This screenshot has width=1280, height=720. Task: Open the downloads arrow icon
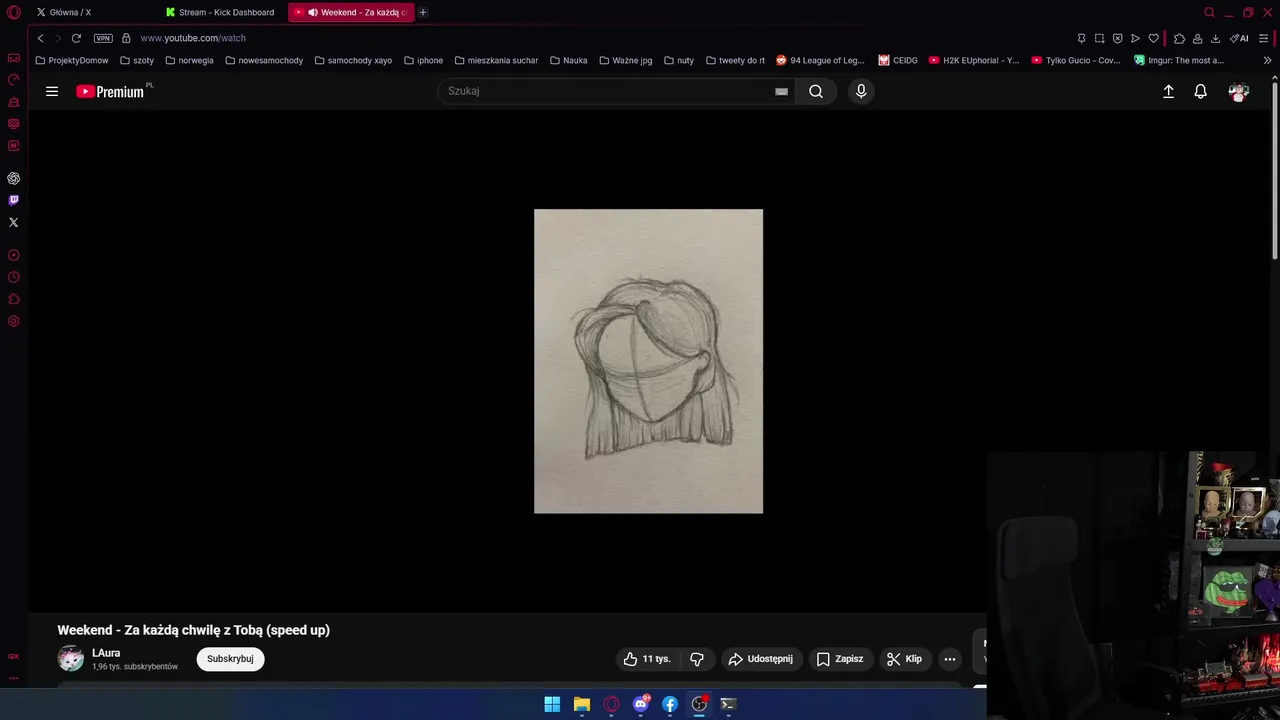tap(1215, 38)
